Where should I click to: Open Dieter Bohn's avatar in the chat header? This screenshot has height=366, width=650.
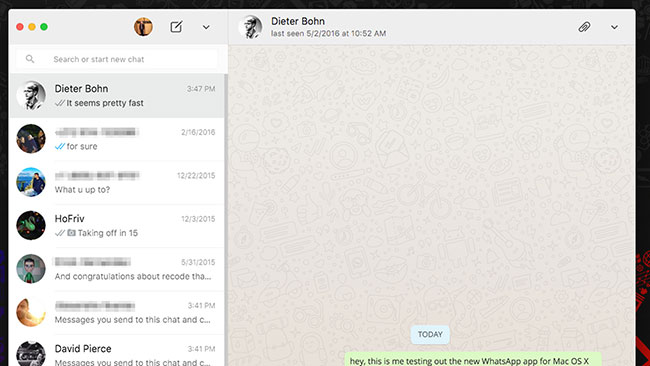click(250, 27)
